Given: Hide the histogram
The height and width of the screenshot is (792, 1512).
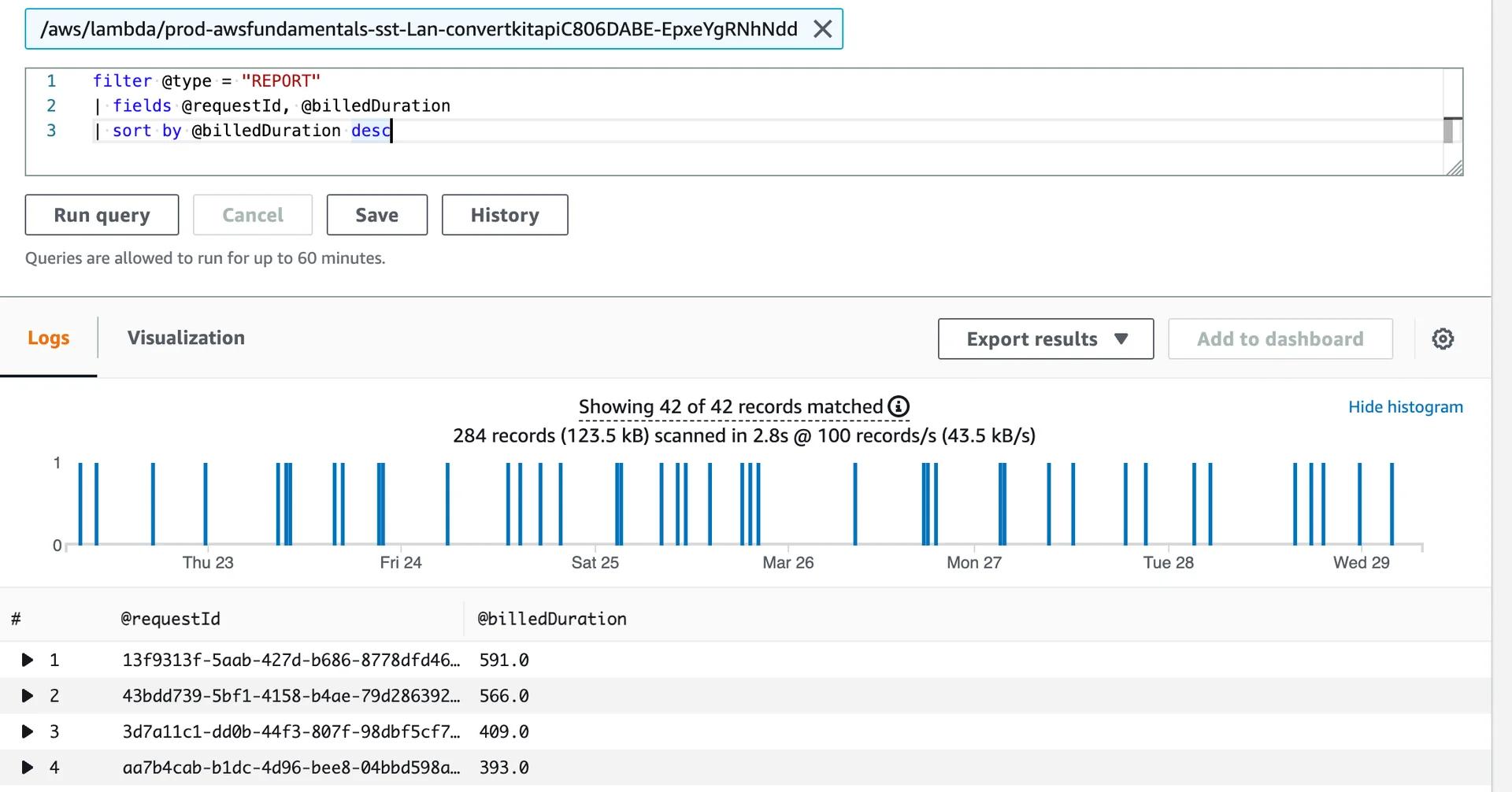Looking at the screenshot, I should (x=1405, y=407).
